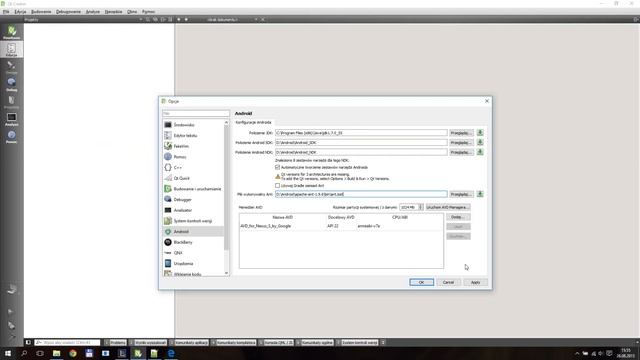Screen dimensions: 640x360
Task: Apply the Android settings
Action: pos(475,282)
